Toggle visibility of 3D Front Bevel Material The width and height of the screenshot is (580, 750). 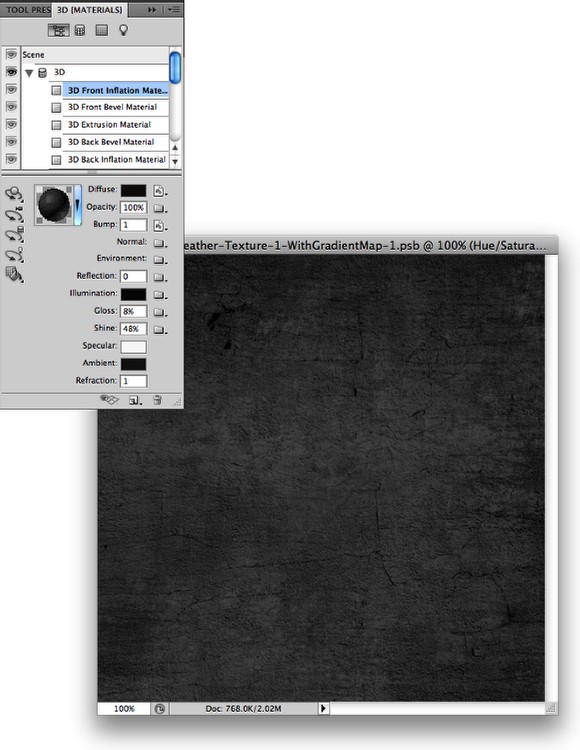11,107
